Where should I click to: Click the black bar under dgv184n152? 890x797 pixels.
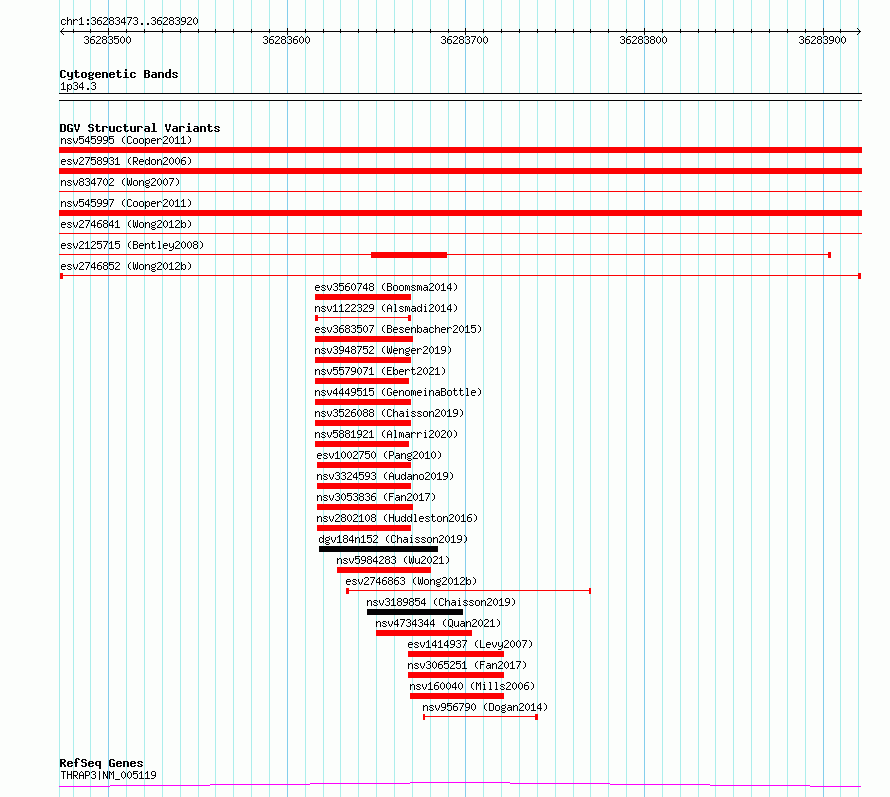378,549
